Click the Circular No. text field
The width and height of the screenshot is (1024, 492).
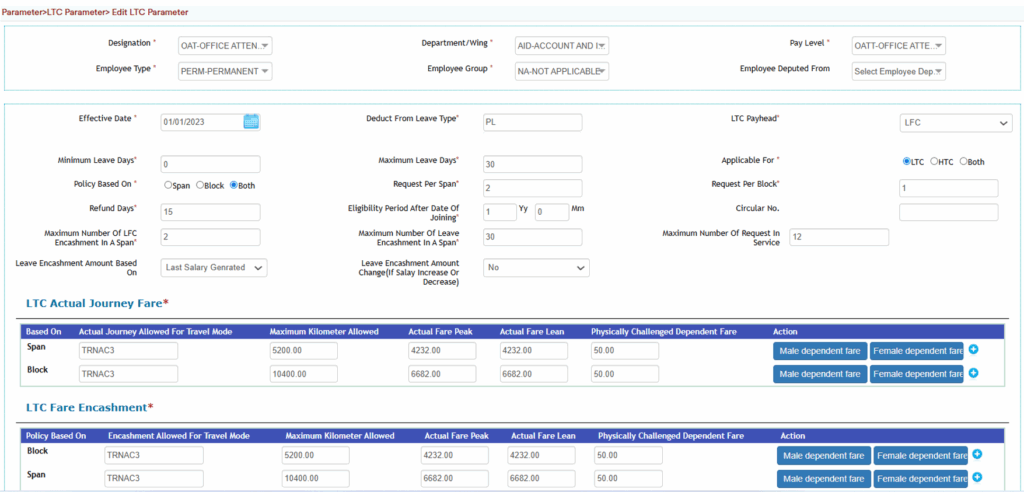pos(948,212)
